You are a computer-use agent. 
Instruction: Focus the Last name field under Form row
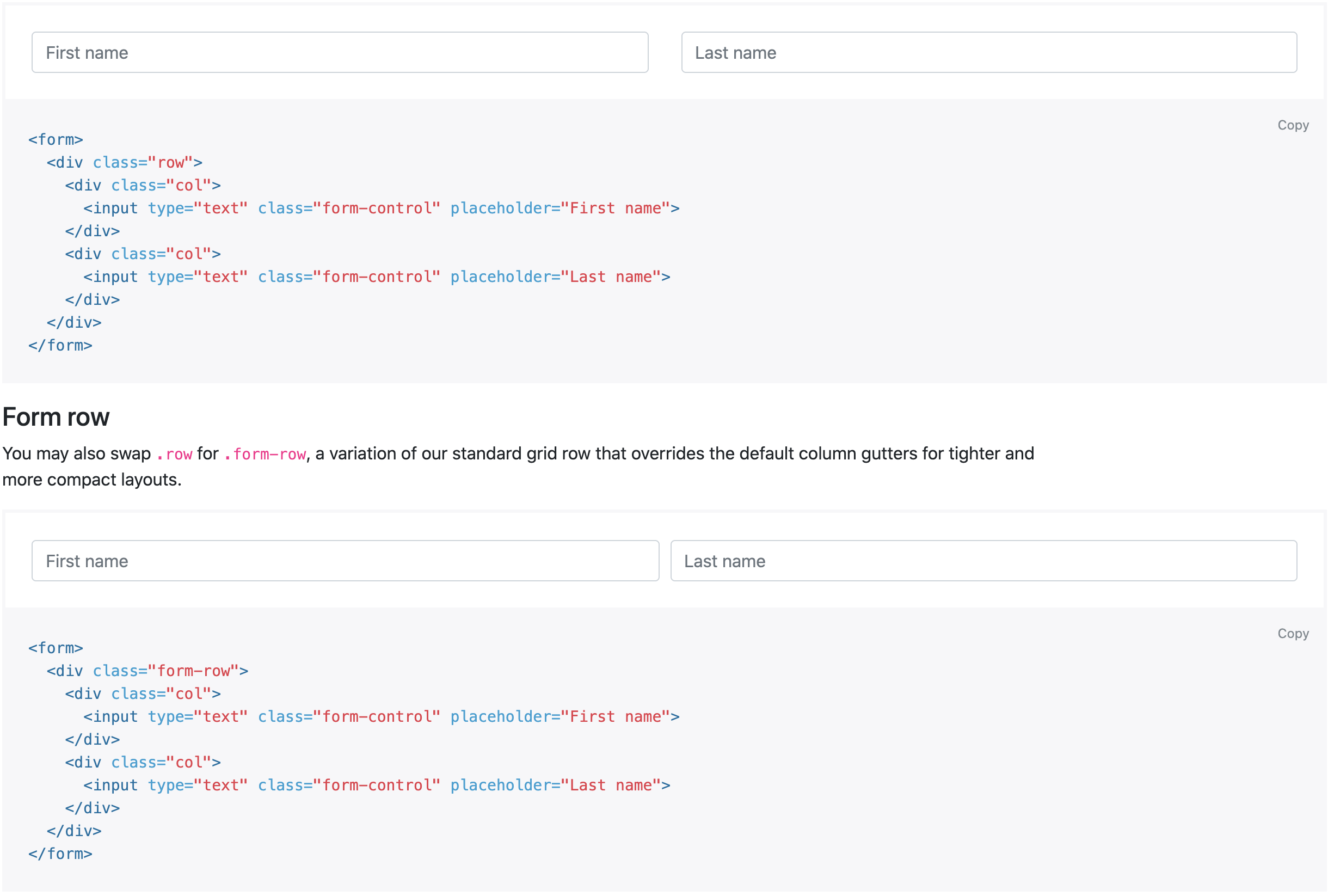coord(982,561)
